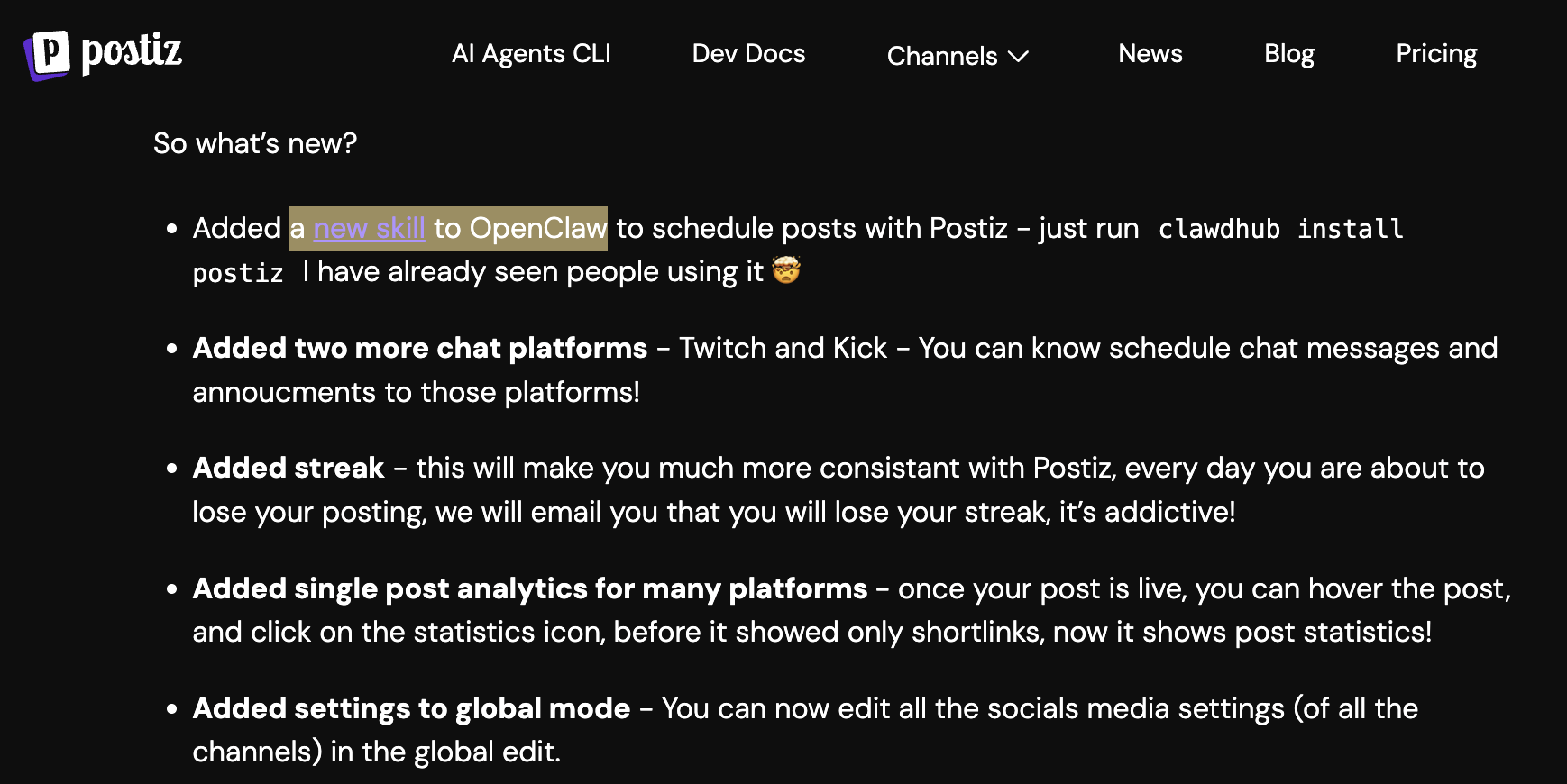Follow the 'new skill' hyperlink

tap(369, 229)
